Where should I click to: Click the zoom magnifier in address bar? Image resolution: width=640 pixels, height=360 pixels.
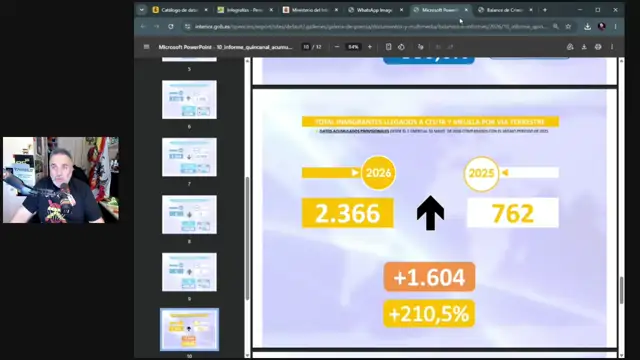(556, 27)
